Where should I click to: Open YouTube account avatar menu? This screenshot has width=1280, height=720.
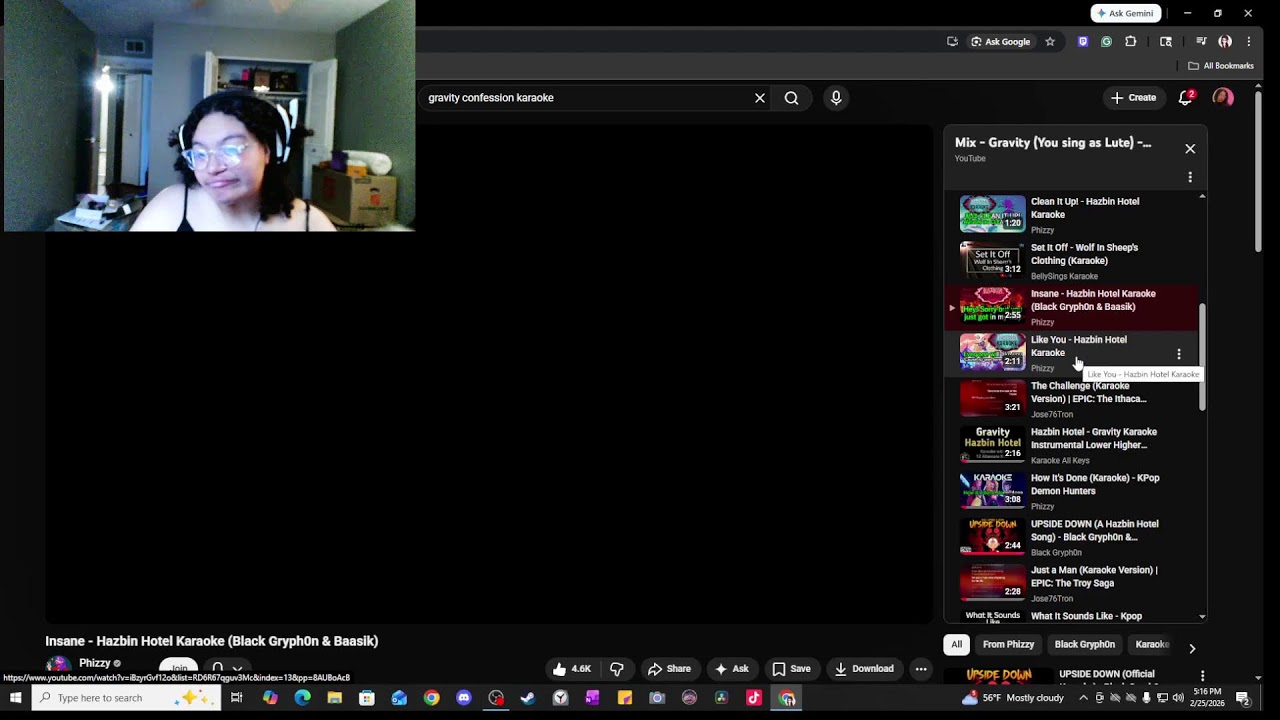click(1223, 98)
